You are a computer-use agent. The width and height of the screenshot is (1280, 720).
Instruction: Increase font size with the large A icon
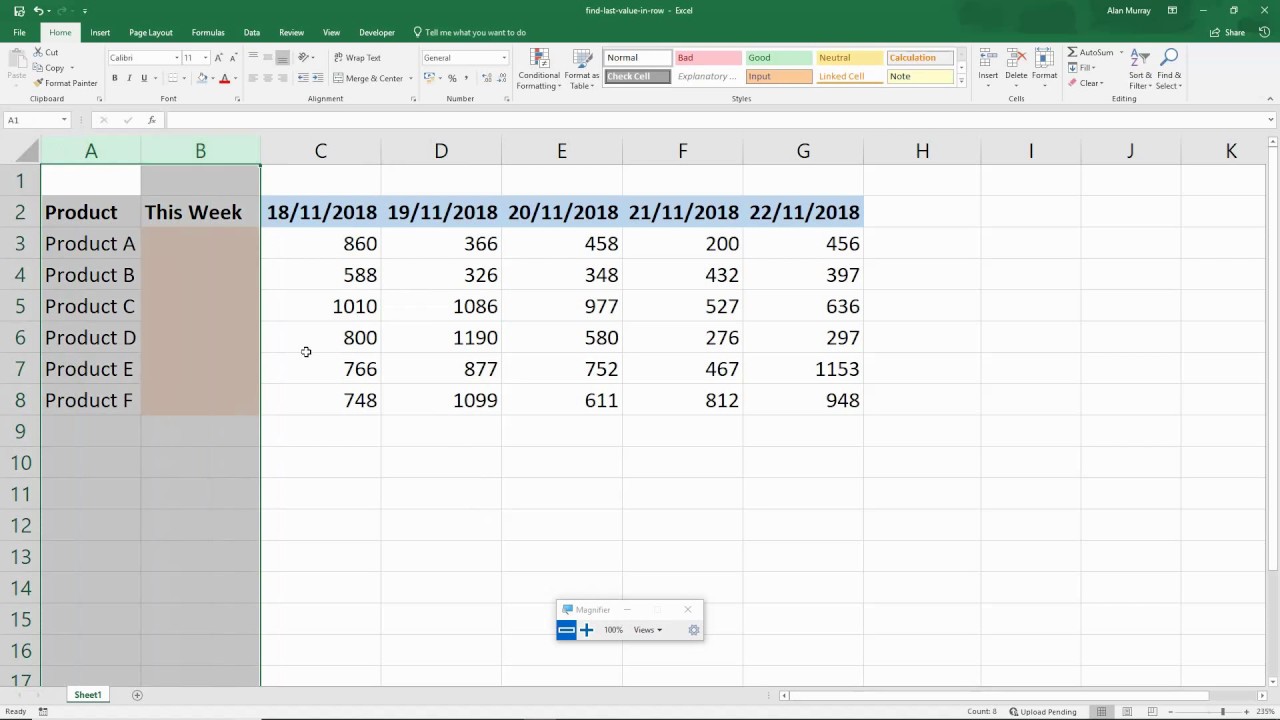click(218, 58)
